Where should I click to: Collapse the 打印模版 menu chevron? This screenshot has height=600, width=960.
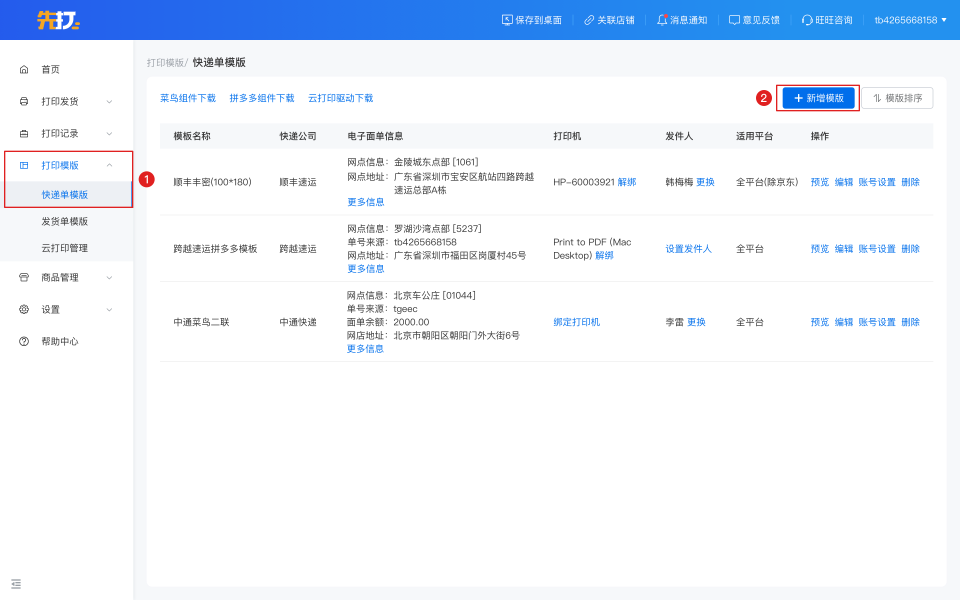click(x=109, y=166)
